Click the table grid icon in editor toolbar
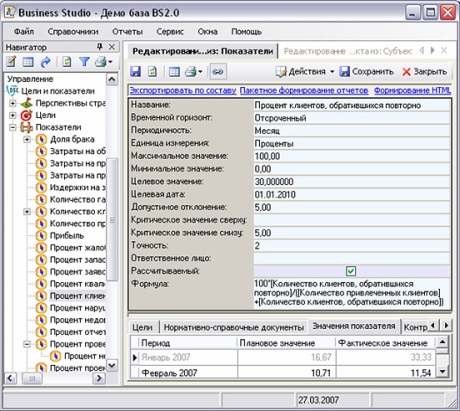The image size is (460, 411). 174,72
